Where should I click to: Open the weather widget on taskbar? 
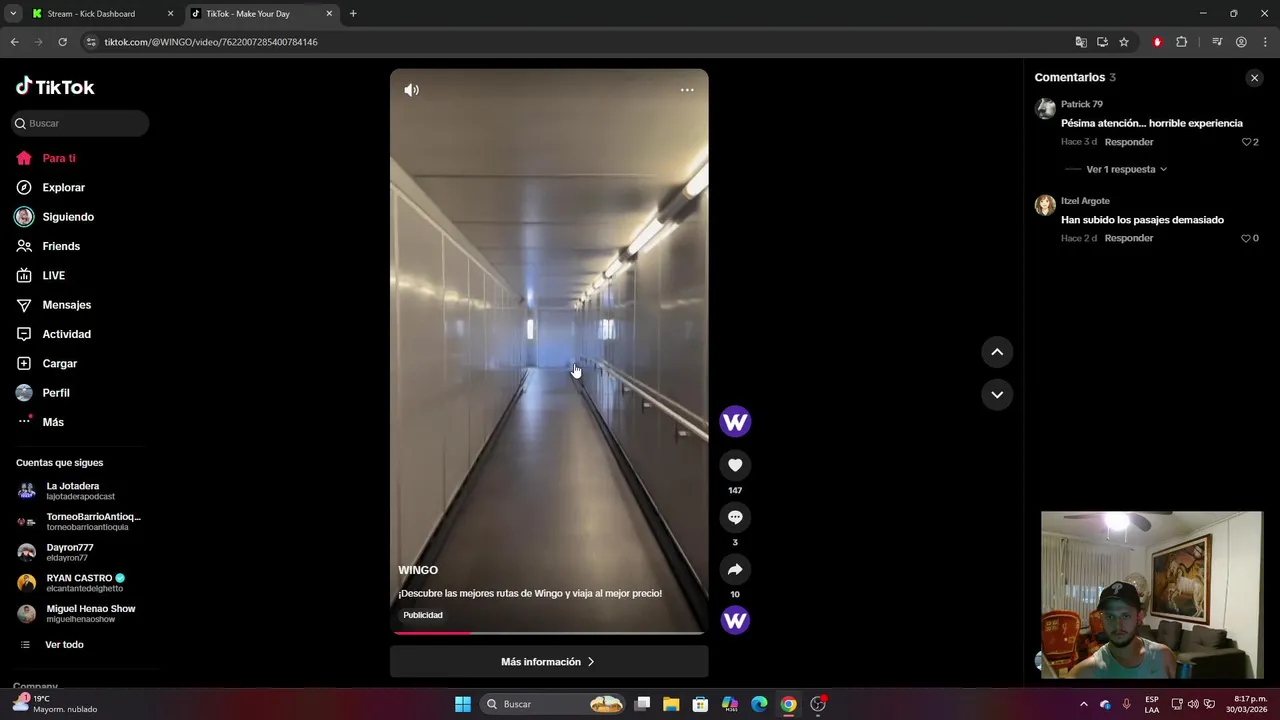tap(56, 704)
